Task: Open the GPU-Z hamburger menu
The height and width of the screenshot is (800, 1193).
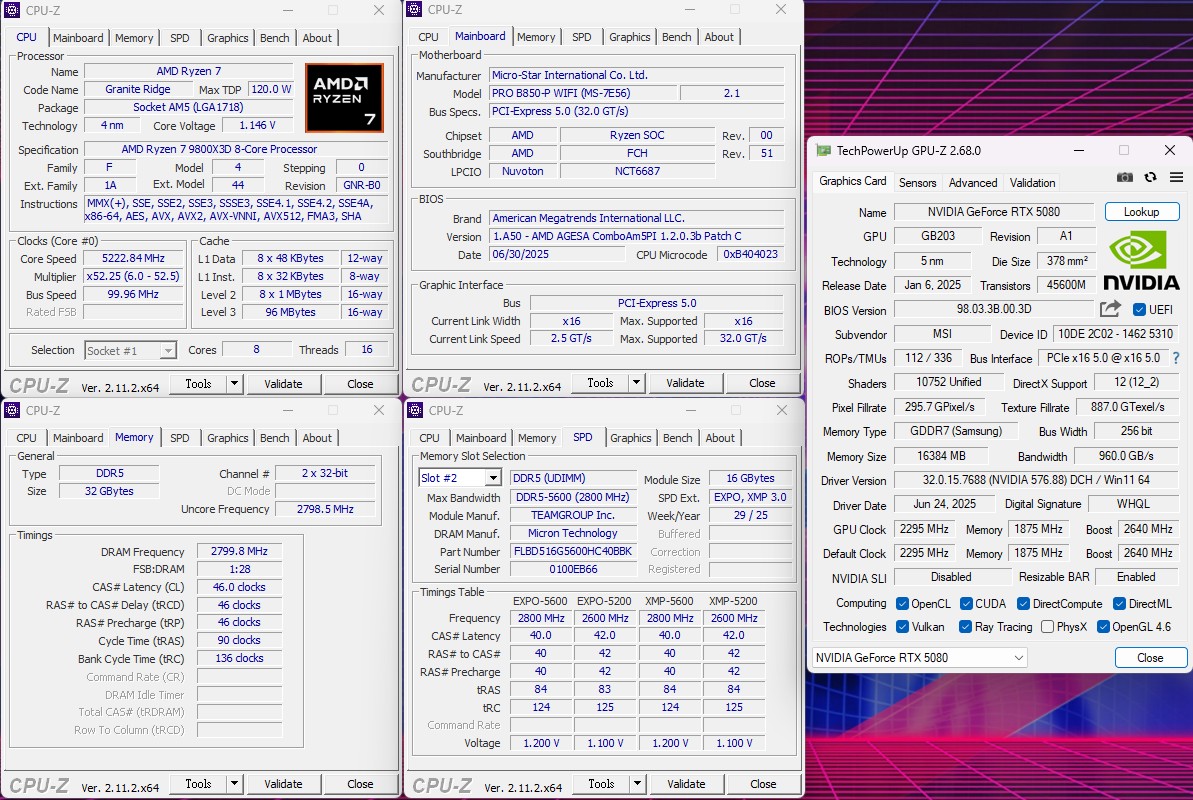Action: coord(1175,177)
